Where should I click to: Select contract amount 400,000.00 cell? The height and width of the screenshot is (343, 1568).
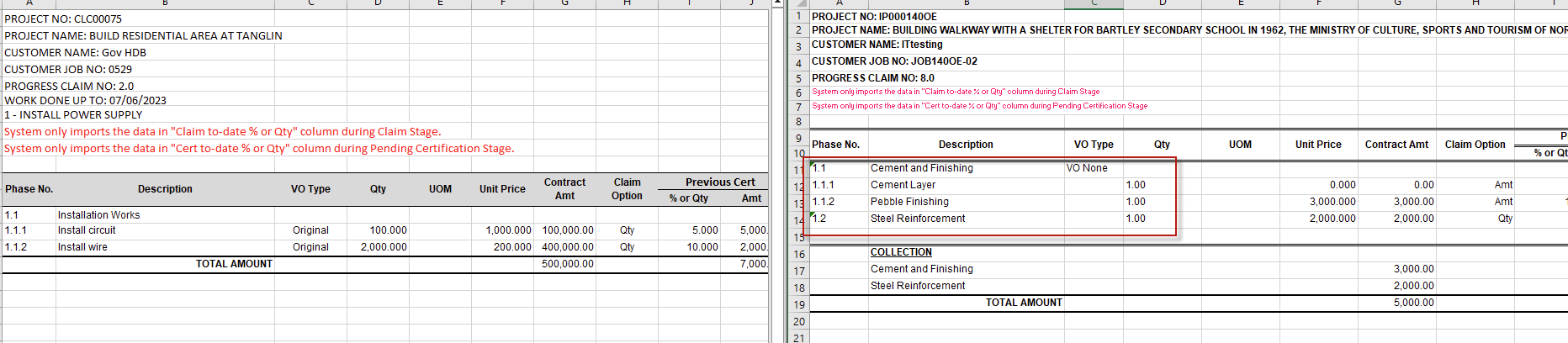point(568,247)
